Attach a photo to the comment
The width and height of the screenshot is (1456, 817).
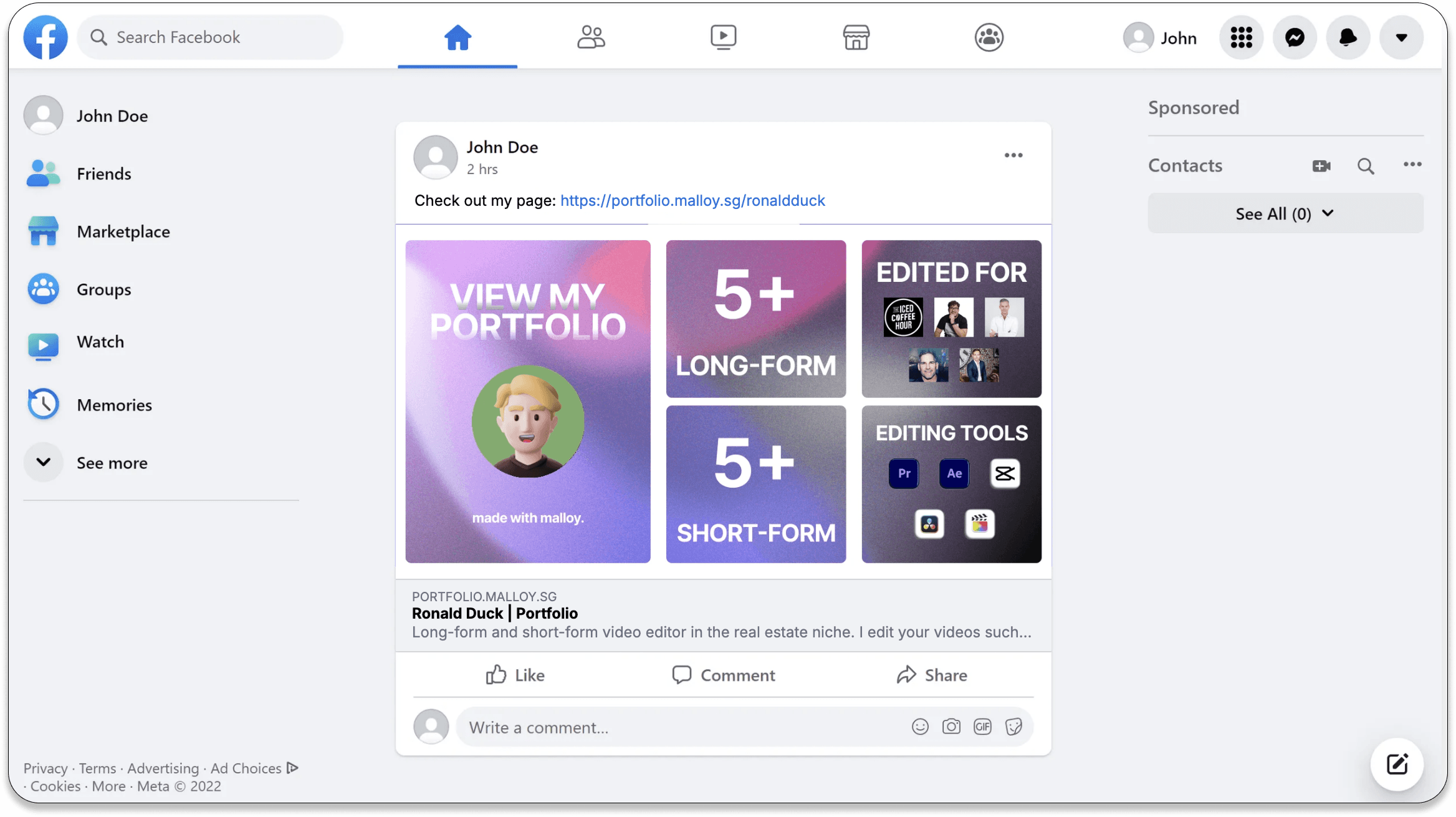click(x=951, y=727)
